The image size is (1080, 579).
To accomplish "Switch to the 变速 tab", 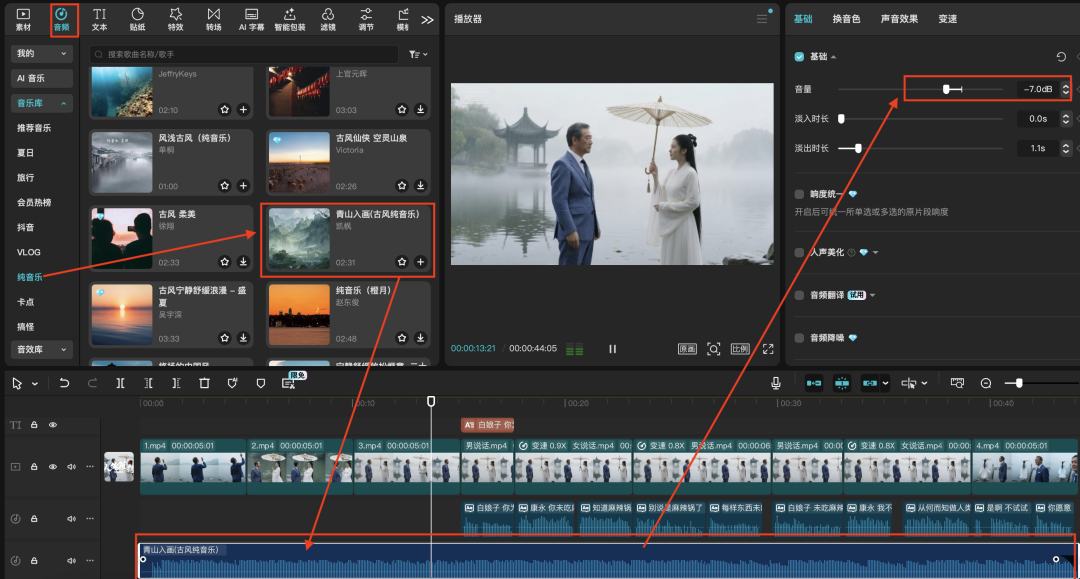I will tap(947, 19).
